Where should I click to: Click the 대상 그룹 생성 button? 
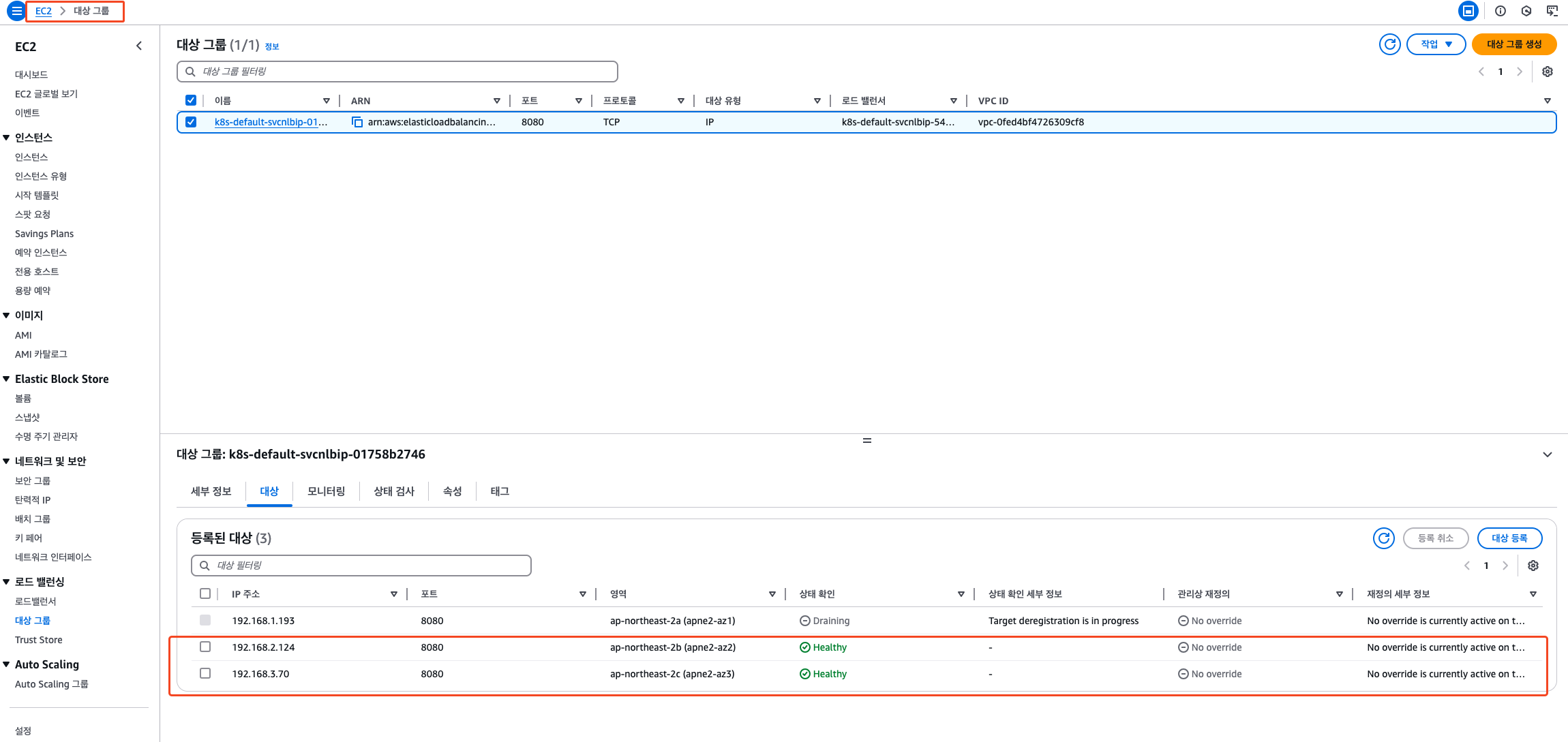(1513, 44)
